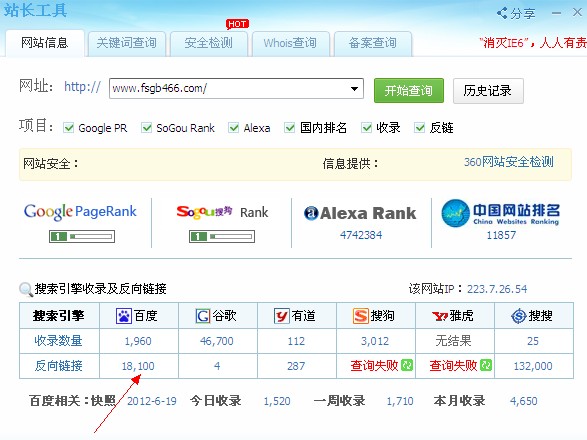Click the Sogou search engine icon
This screenshot has width=587, height=440.
(x=361, y=316)
